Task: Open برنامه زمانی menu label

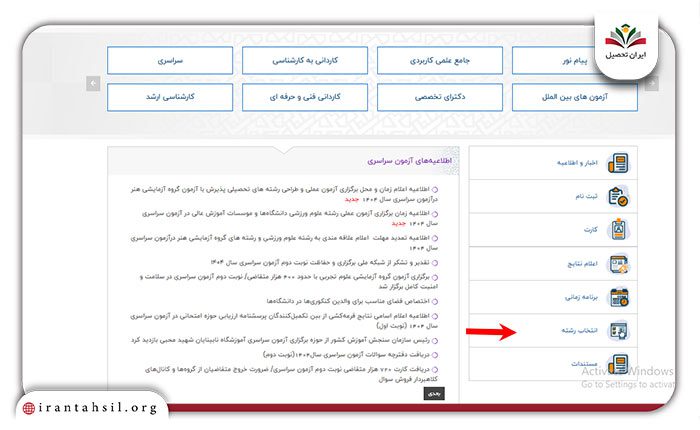Action: pyautogui.click(x=581, y=297)
